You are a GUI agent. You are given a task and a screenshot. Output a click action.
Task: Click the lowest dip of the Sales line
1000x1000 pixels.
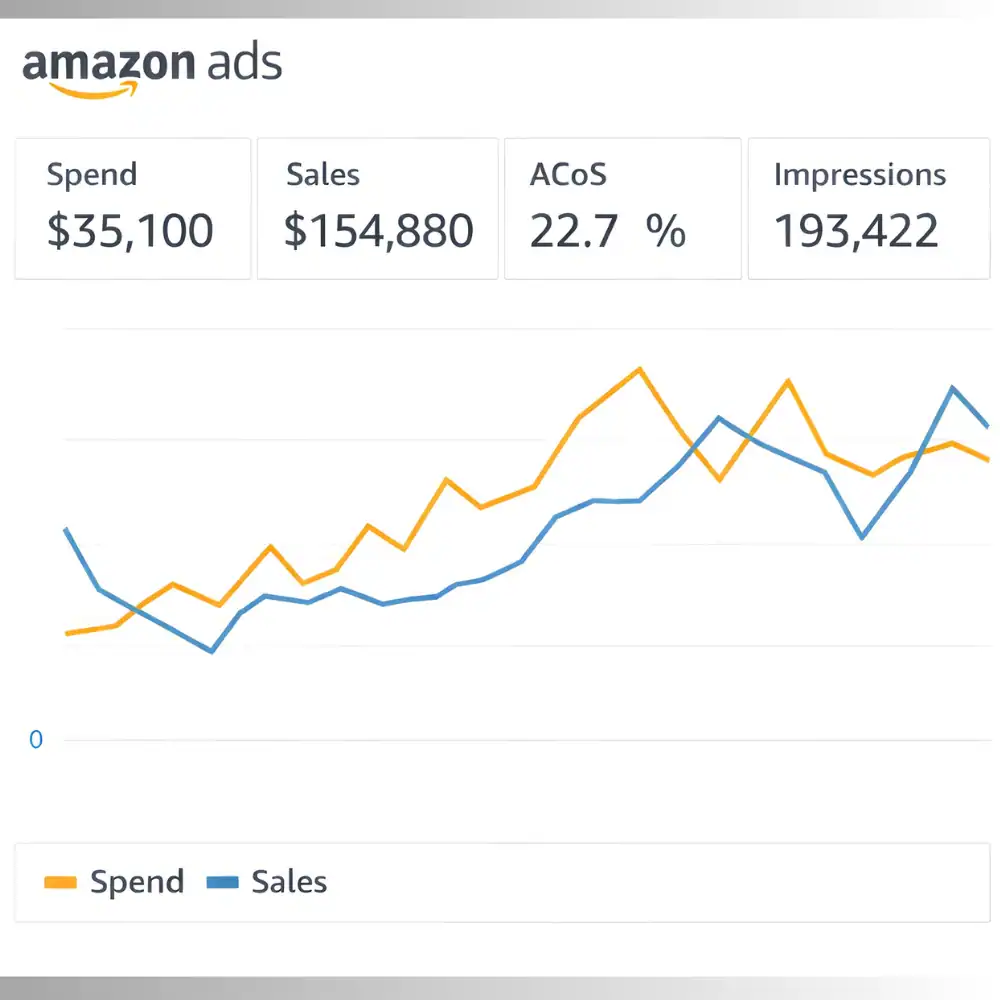[x=212, y=652]
